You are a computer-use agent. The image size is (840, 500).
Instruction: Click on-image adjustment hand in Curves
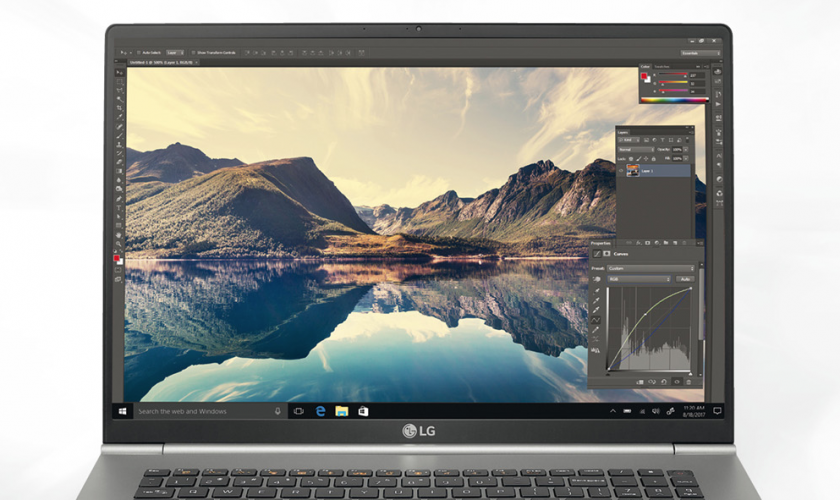coord(597,279)
